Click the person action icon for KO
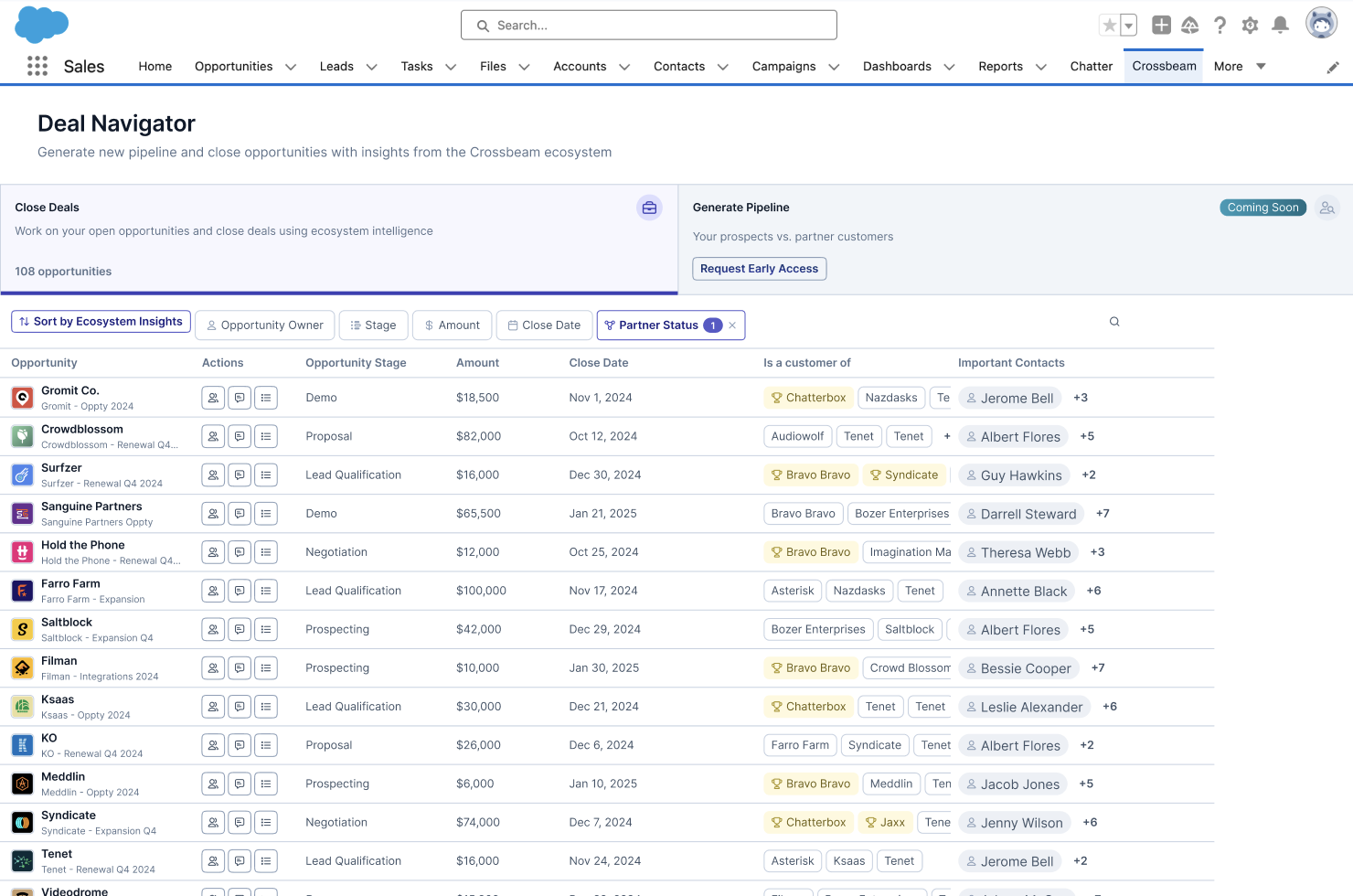Image resolution: width=1353 pixels, height=896 pixels. 213,745
